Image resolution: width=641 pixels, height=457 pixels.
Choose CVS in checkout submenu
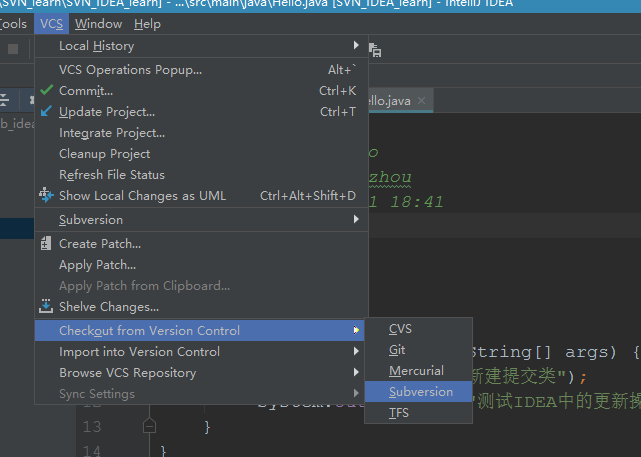coord(419,329)
